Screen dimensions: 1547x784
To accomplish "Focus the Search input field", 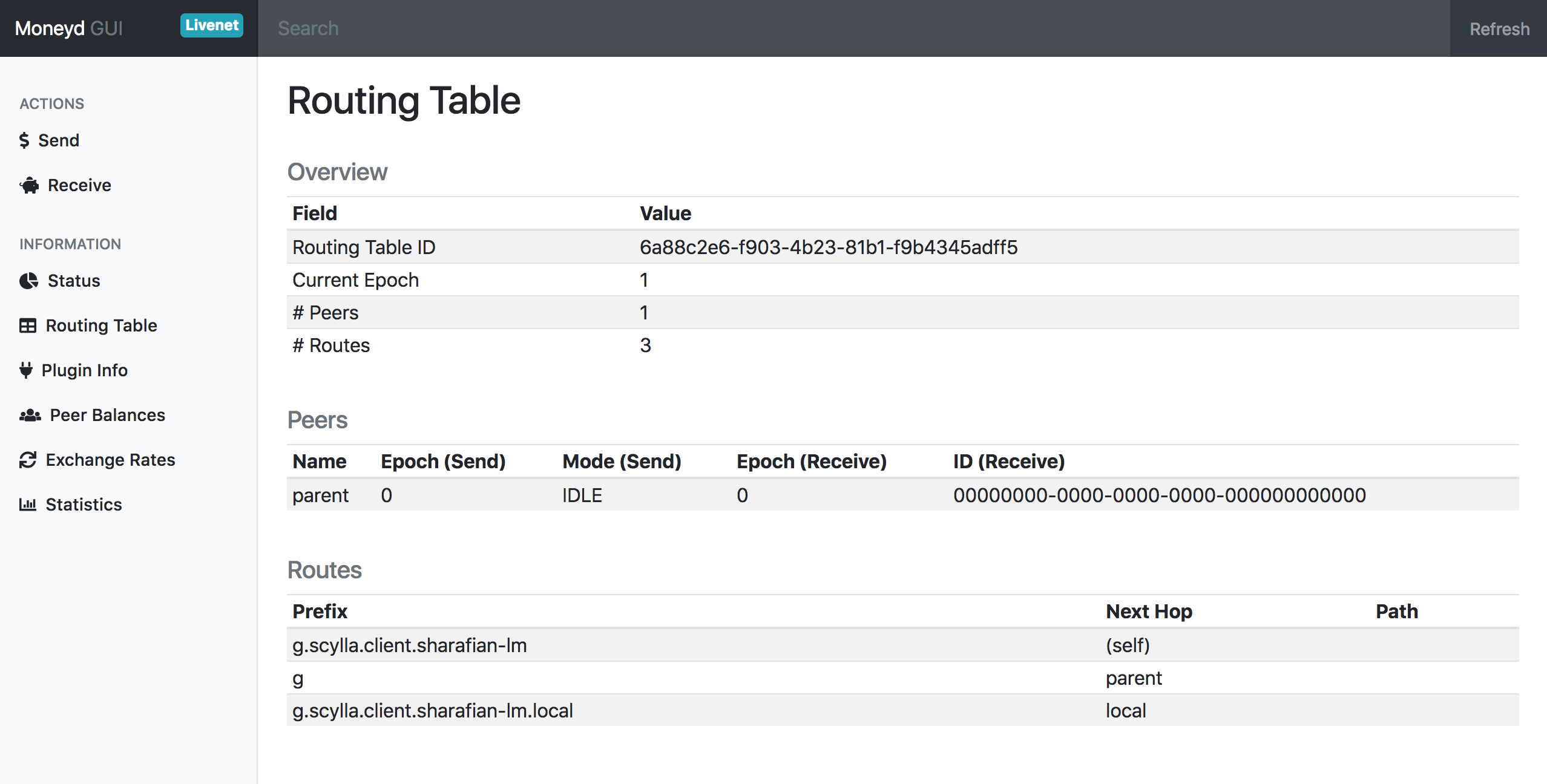I will (847, 28).
